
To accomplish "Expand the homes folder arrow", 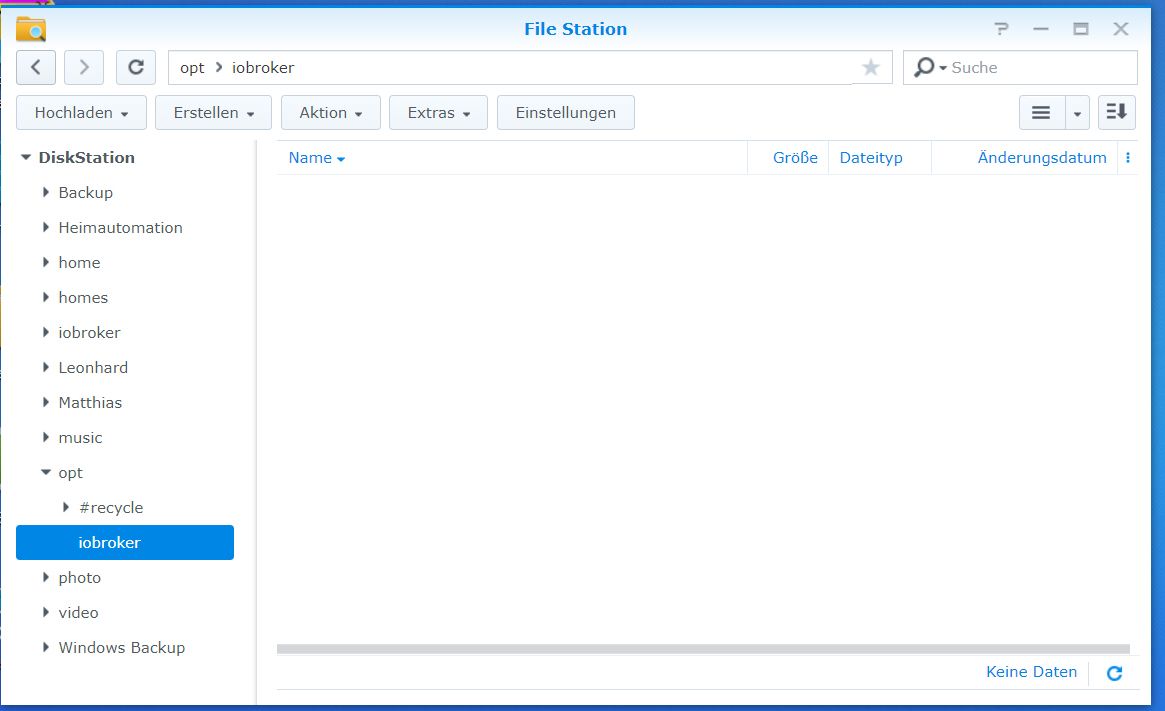I will coord(46,297).
